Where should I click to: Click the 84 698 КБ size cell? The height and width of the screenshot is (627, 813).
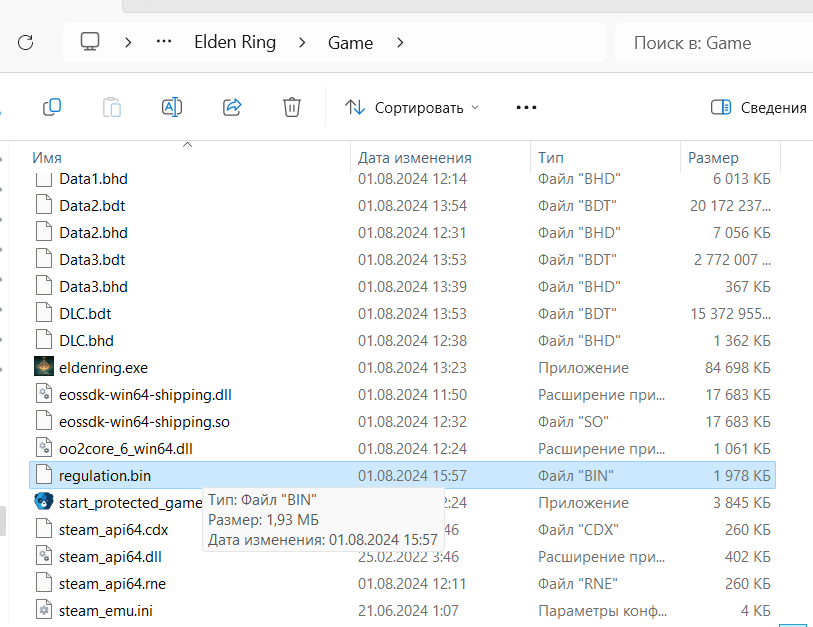737,368
